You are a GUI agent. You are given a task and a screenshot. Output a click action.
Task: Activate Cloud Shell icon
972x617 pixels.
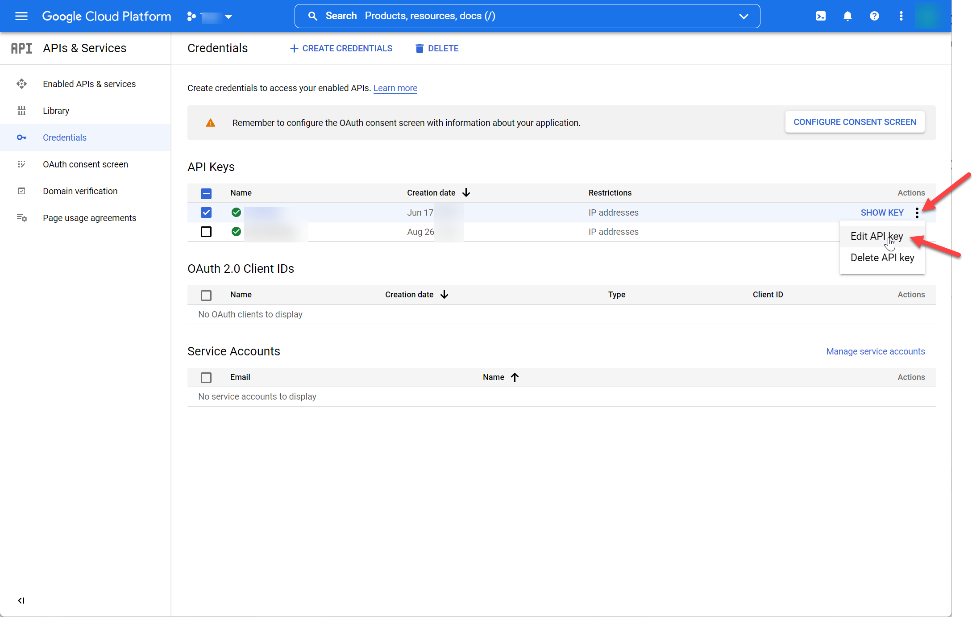(x=821, y=16)
